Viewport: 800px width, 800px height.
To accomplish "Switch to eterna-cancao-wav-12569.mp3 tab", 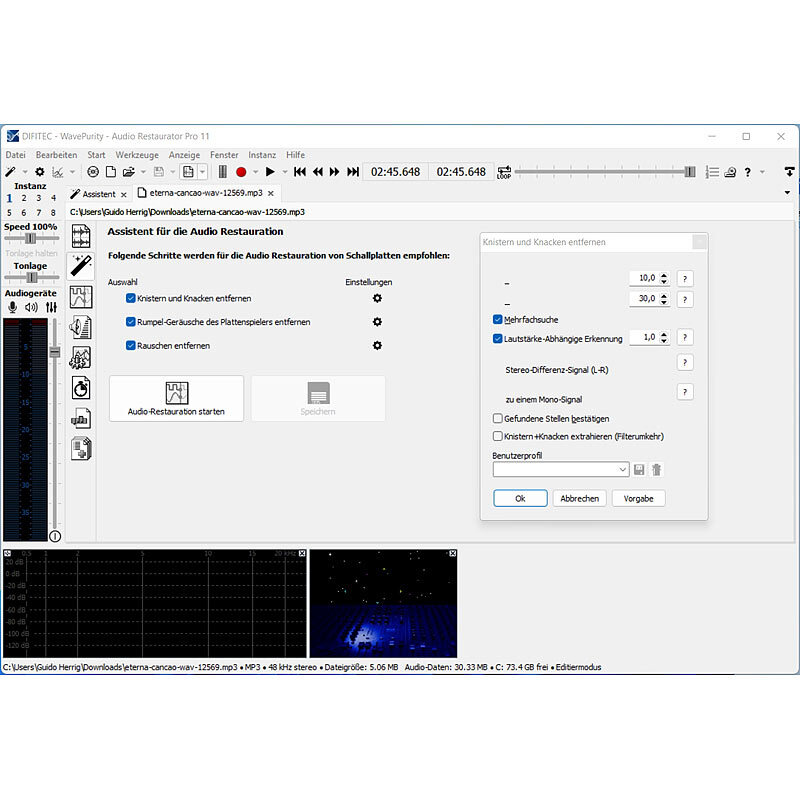I will (205, 193).
